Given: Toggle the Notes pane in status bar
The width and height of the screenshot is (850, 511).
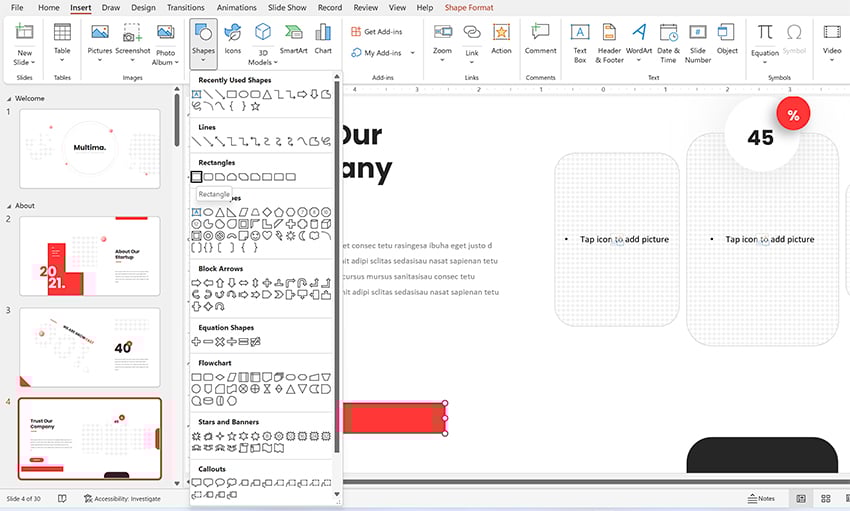Looking at the screenshot, I should (760, 498).
